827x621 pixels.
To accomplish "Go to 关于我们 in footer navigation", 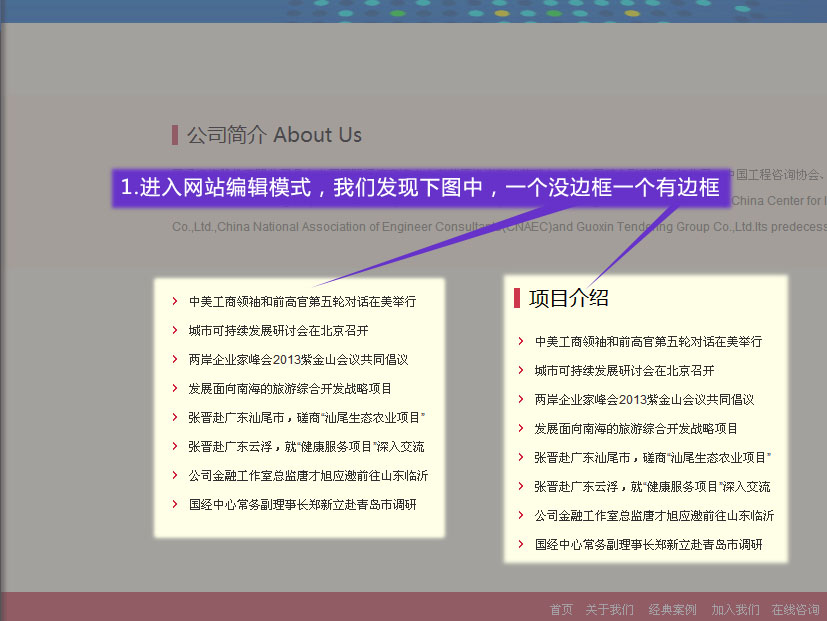I will (609, 609).
